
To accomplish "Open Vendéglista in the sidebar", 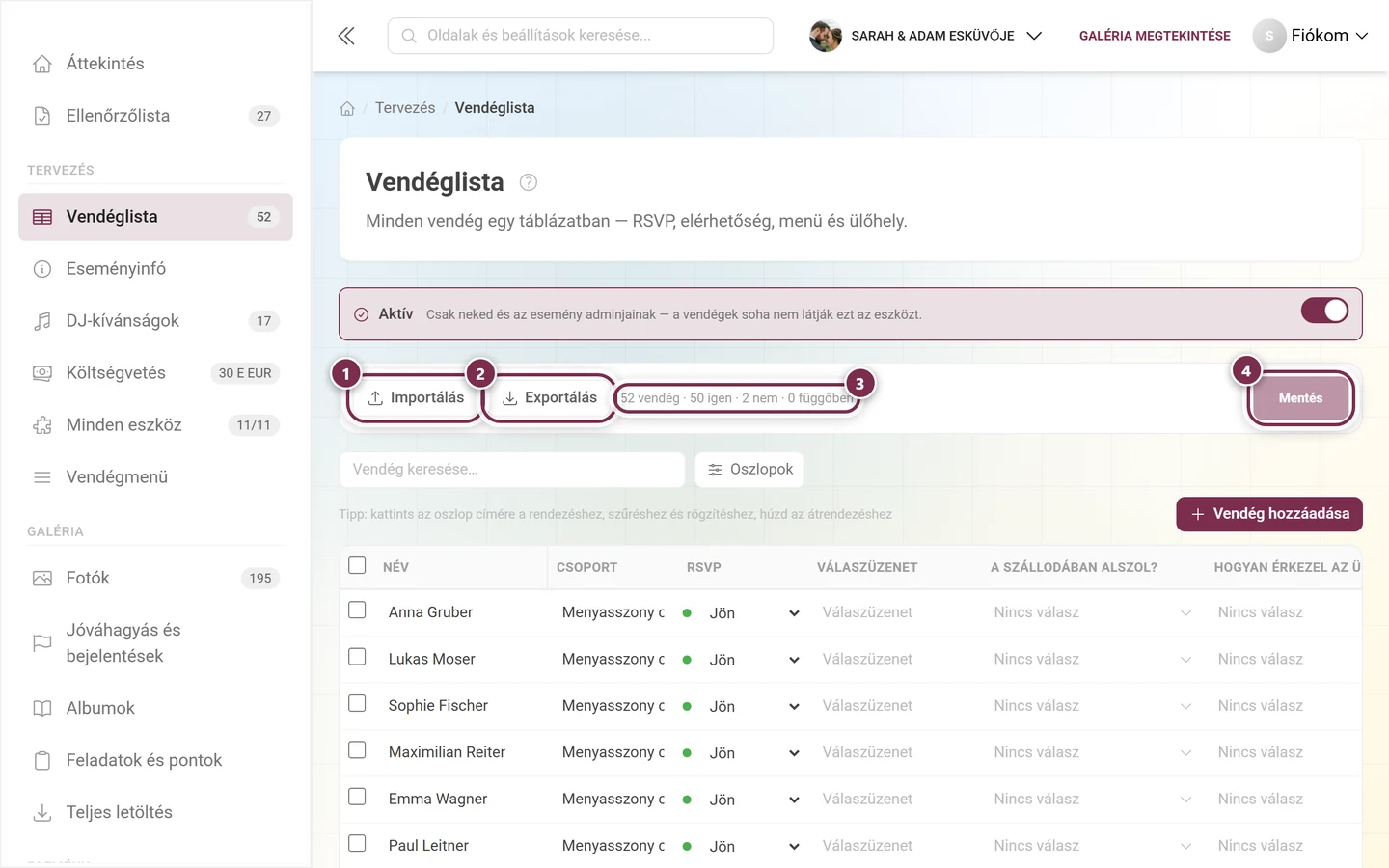I will point(155,217).
